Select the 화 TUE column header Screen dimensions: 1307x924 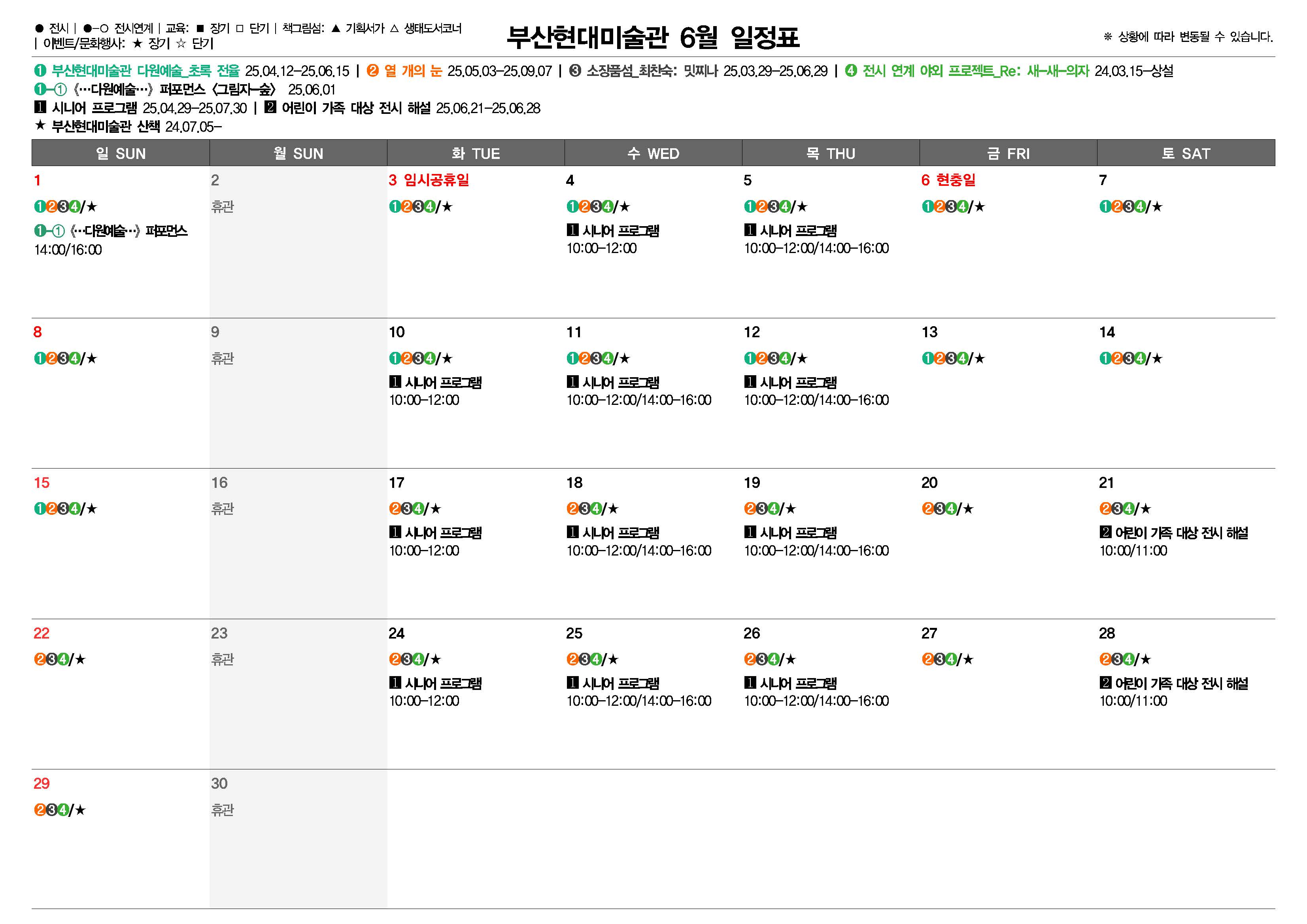pyautogui.click(x=476, y=153)
